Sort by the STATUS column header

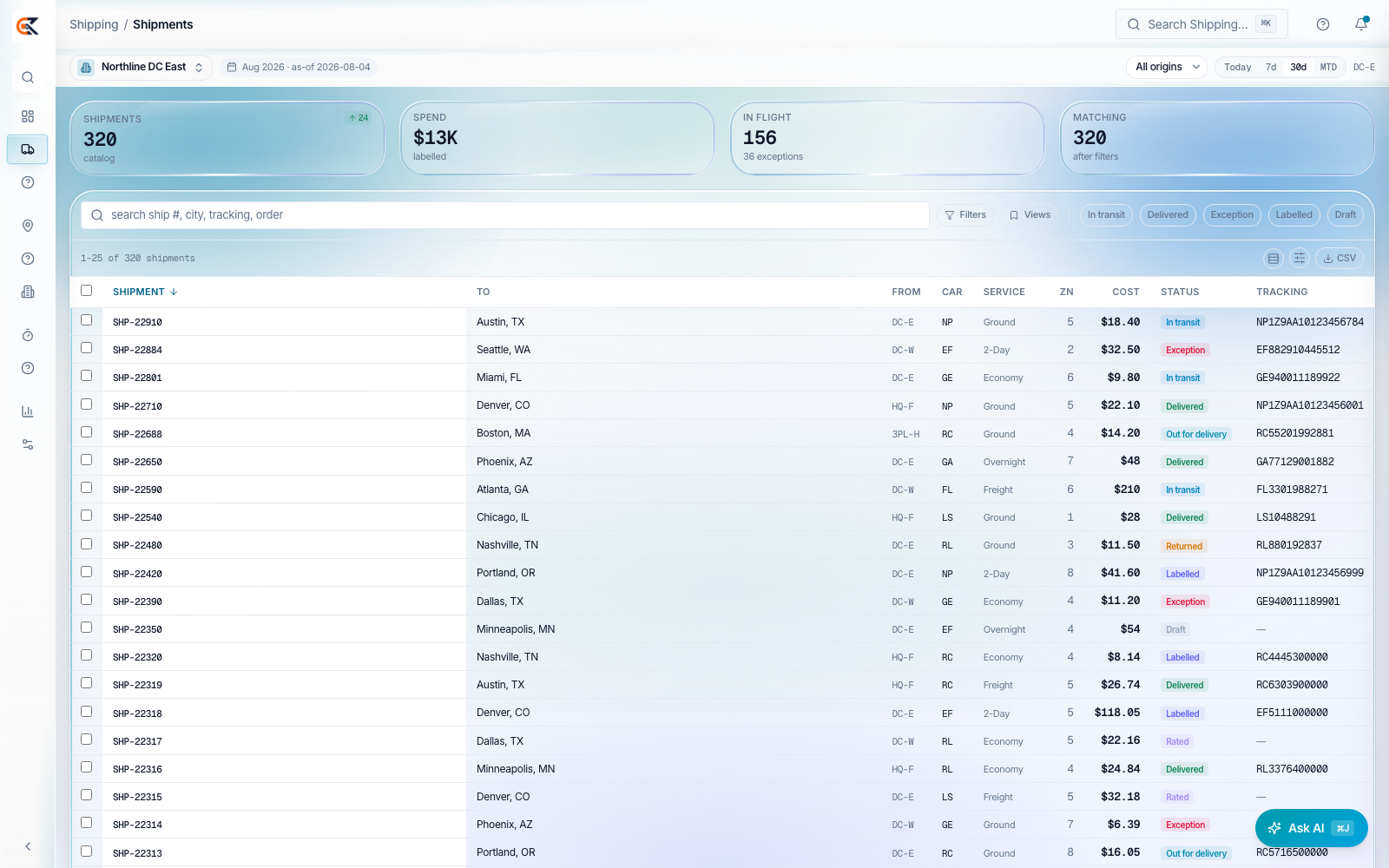click(x=1180, y=293)
